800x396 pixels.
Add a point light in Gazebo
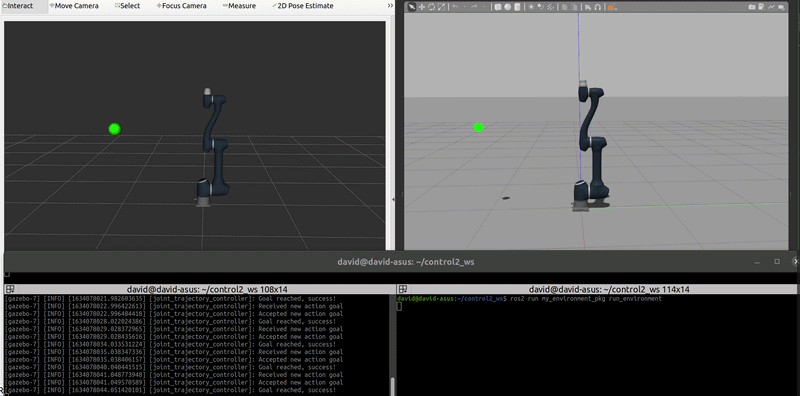531,7
